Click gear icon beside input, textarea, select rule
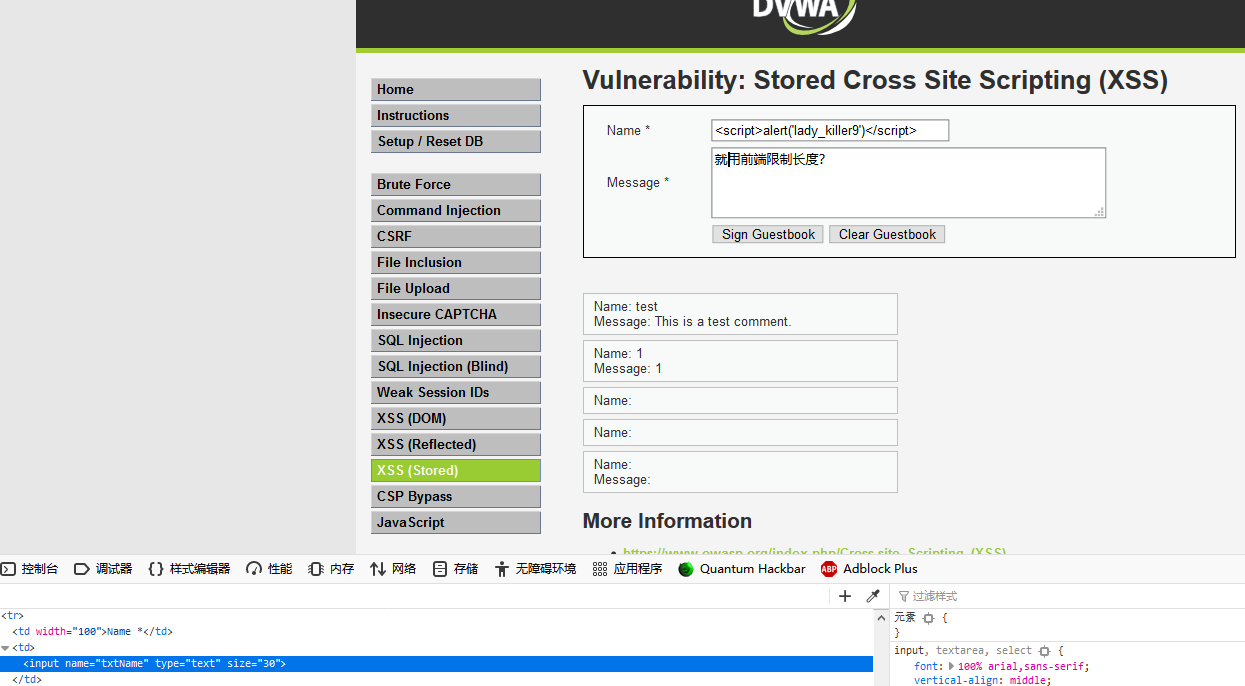Viewport: 1245px width, 686px height. pos(1045,650)
